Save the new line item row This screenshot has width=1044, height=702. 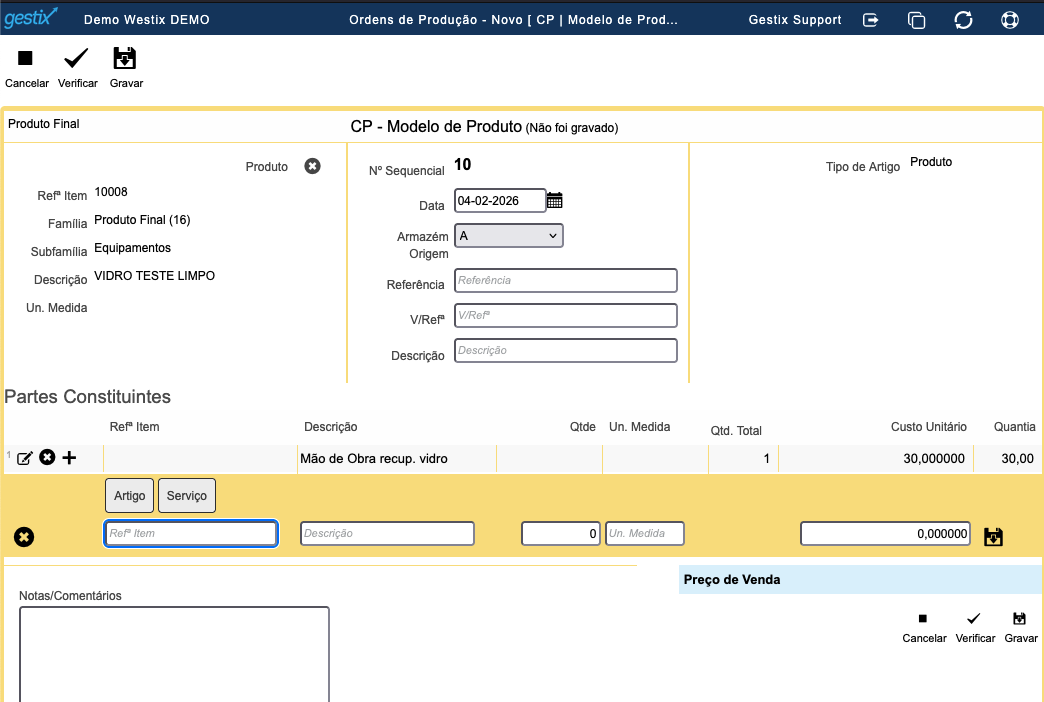point(993,537)
